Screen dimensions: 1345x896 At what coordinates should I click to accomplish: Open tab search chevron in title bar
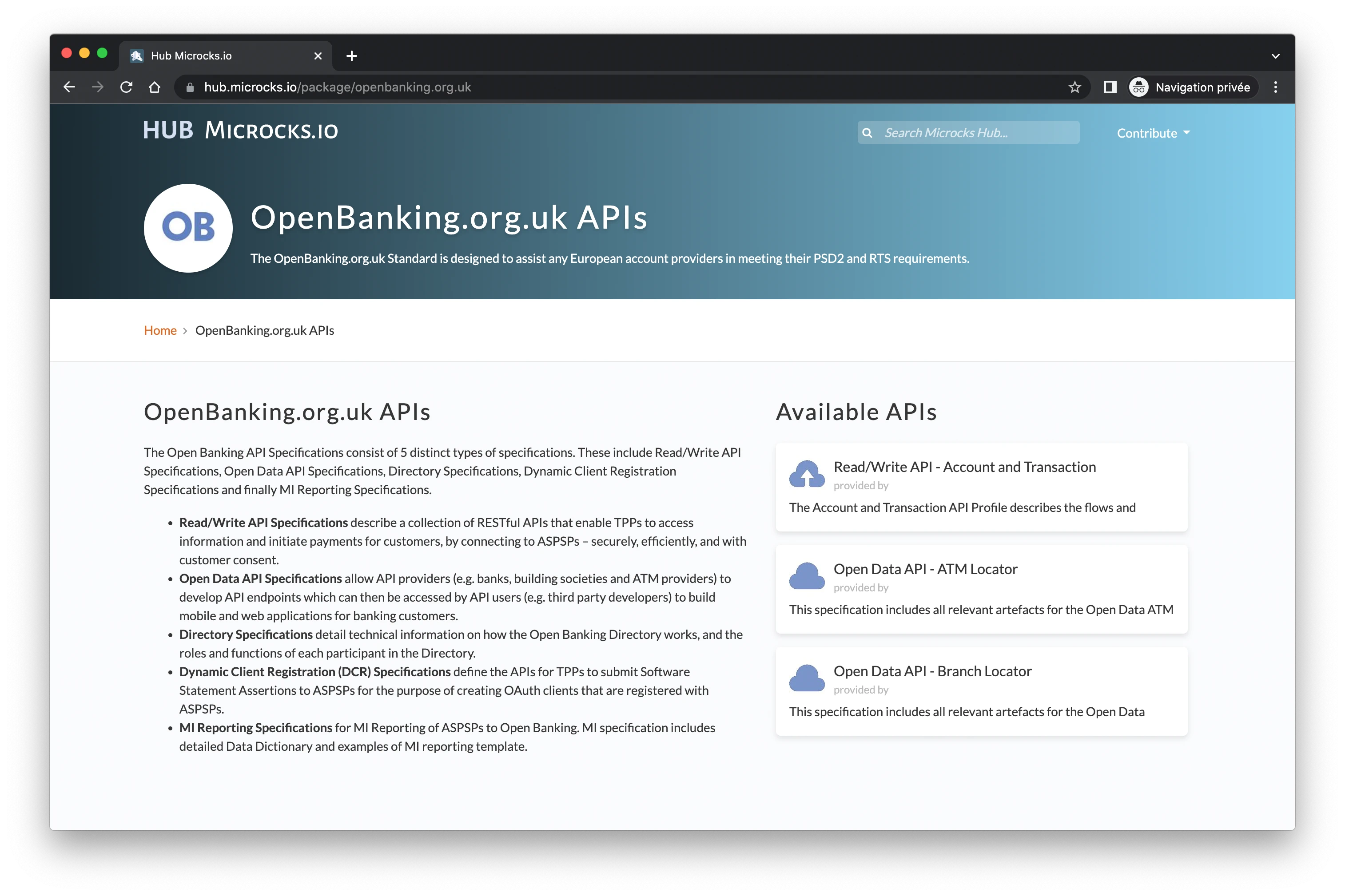1275,56
